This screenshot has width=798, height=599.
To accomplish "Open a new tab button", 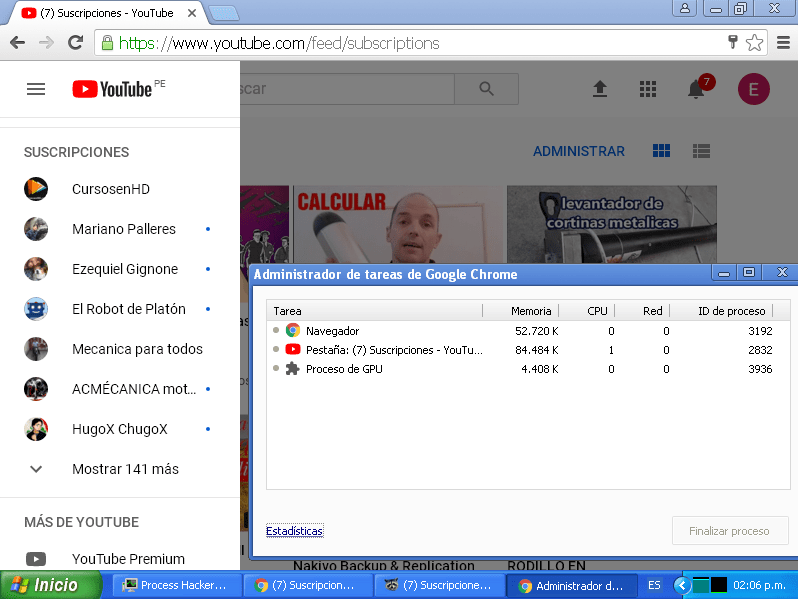I will click(224, 14).
